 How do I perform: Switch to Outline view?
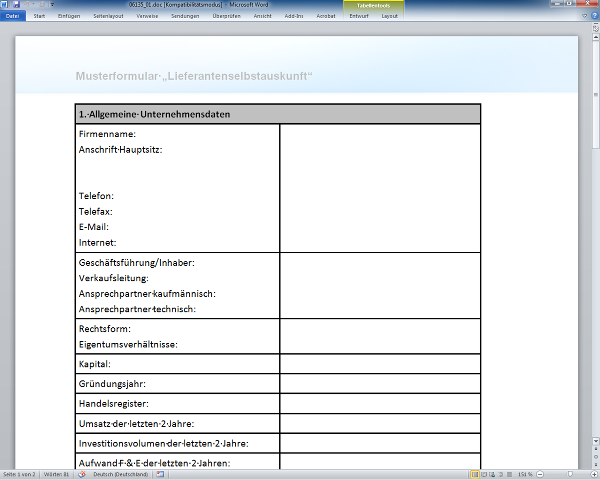(x=502, y=474)
